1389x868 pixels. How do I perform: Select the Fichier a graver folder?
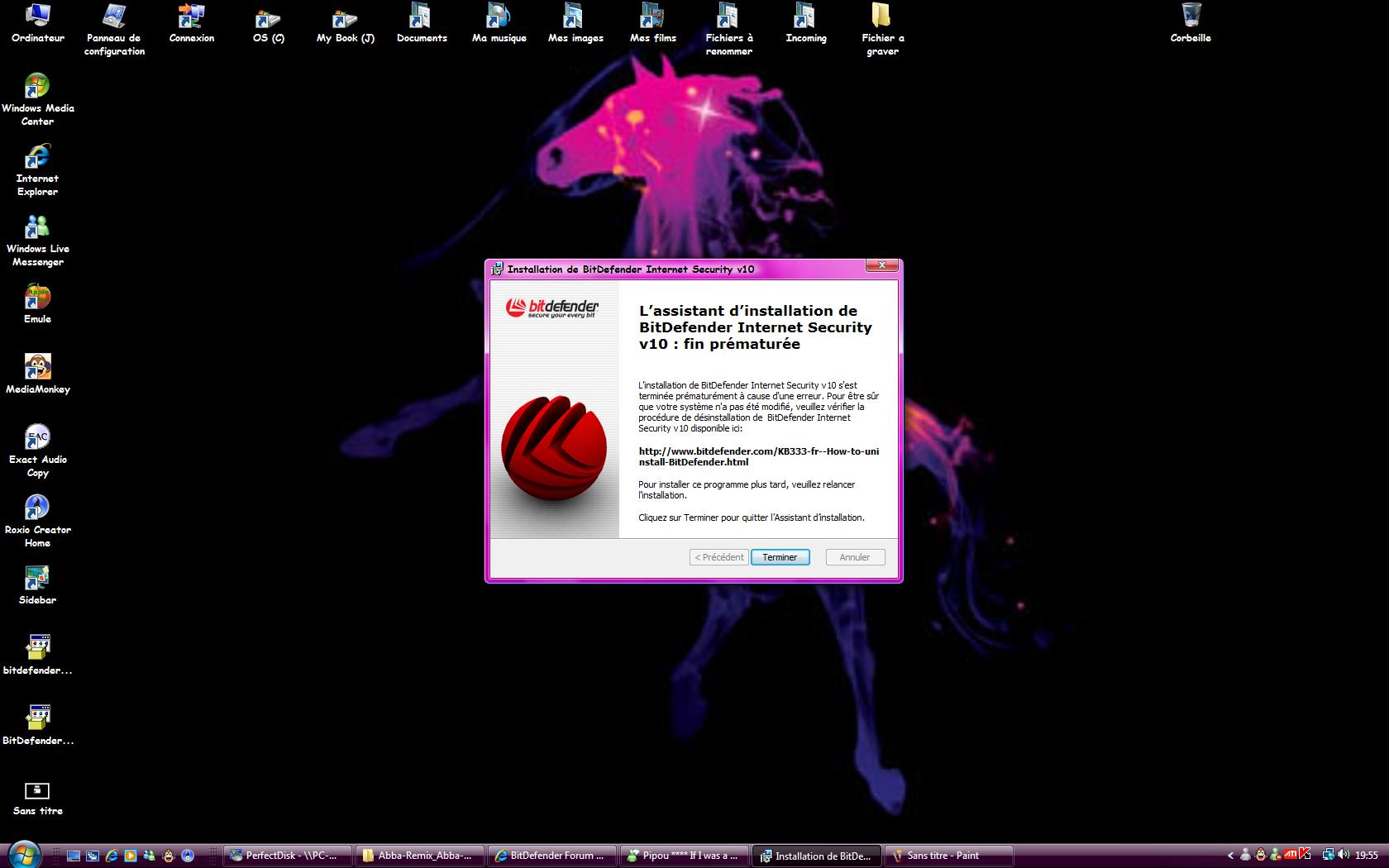click(882, 30)
